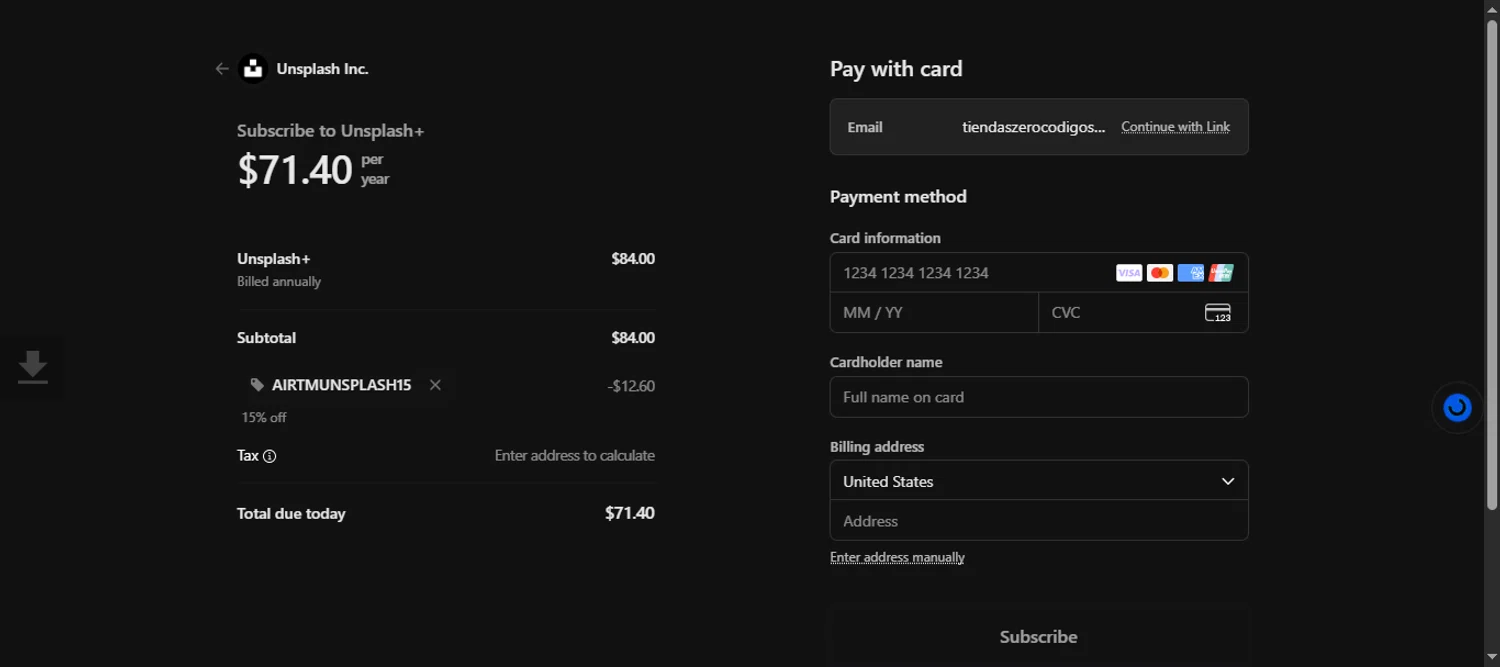The image size is (1500, 667).
Task: Click the Subtotal $84.00 value
Action: click(633, 338)
